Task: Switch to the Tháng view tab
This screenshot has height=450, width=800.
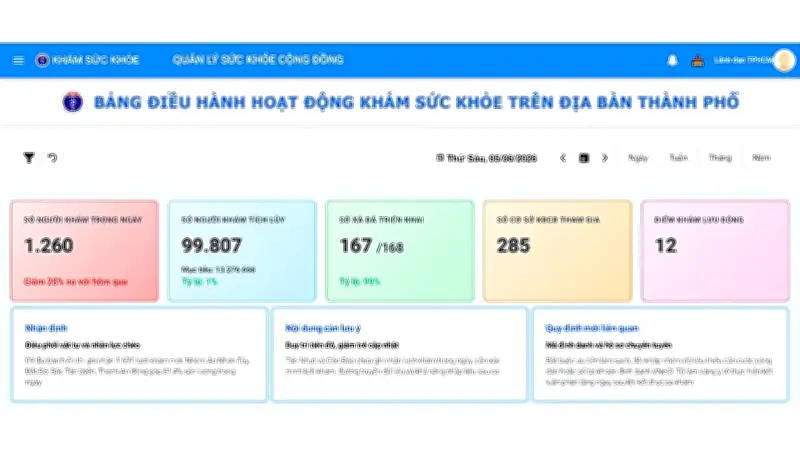Action: coord(720,158)
